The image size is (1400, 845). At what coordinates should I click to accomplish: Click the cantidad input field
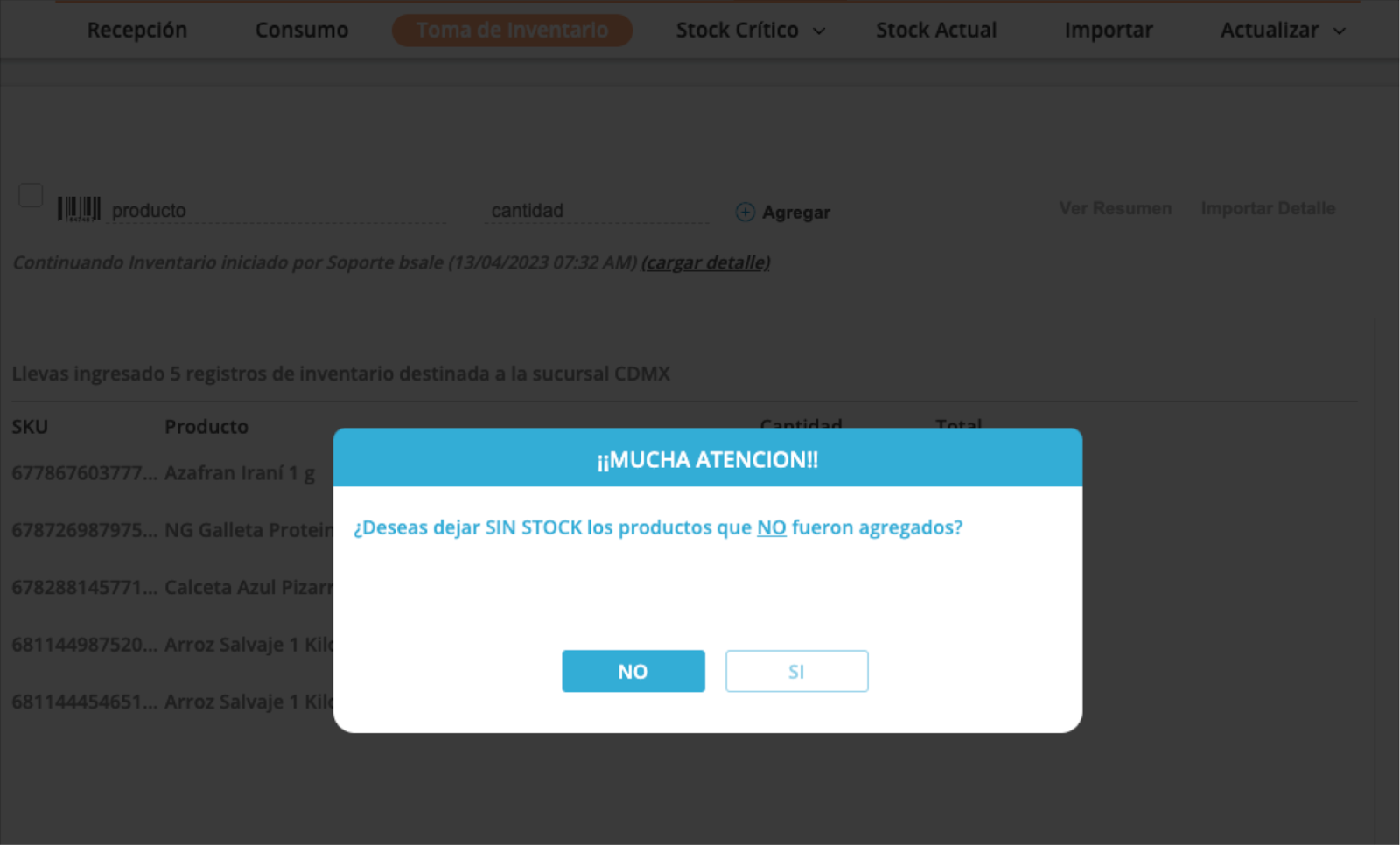coord(597,211)
